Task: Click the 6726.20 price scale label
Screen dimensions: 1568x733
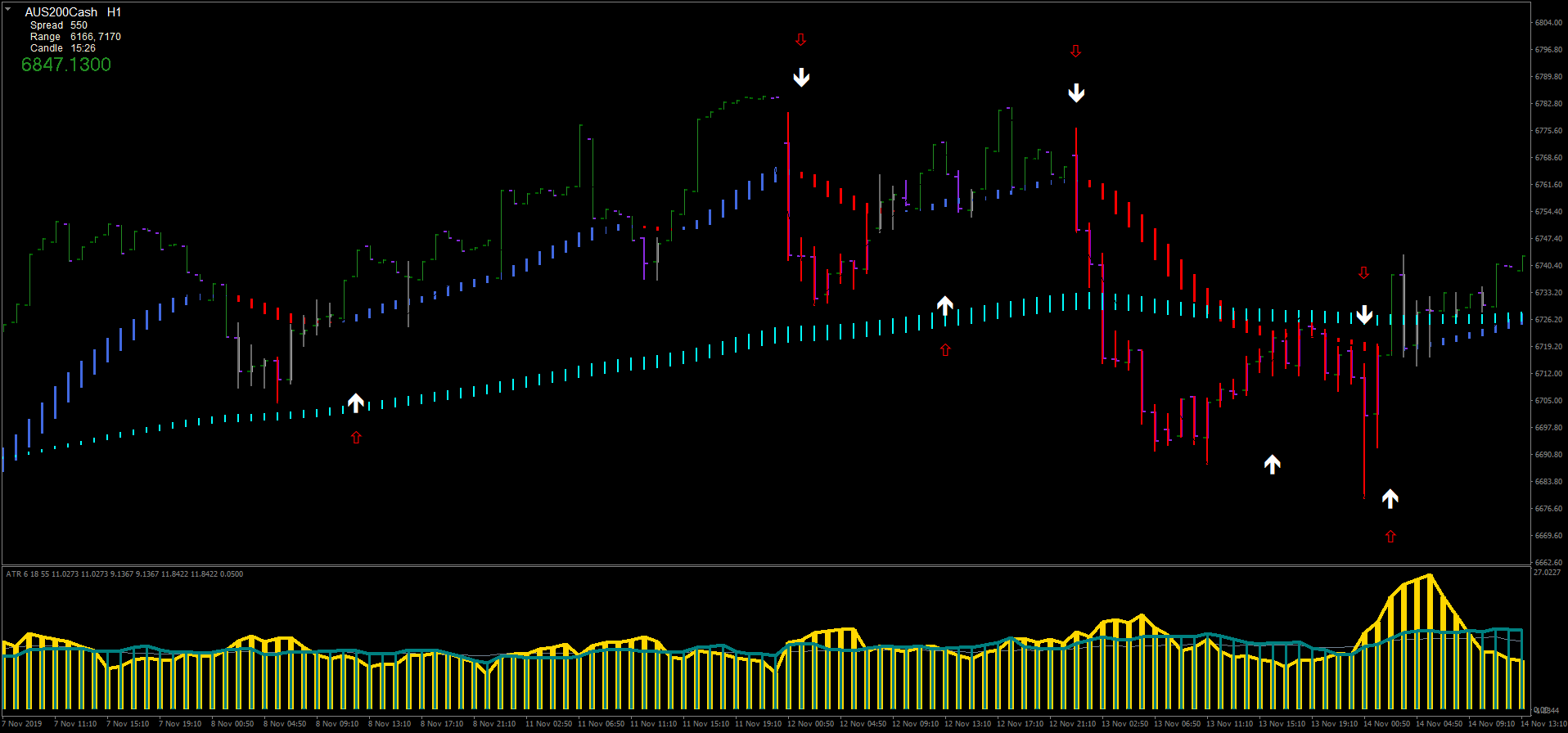Action: [x=1549, y=320]
